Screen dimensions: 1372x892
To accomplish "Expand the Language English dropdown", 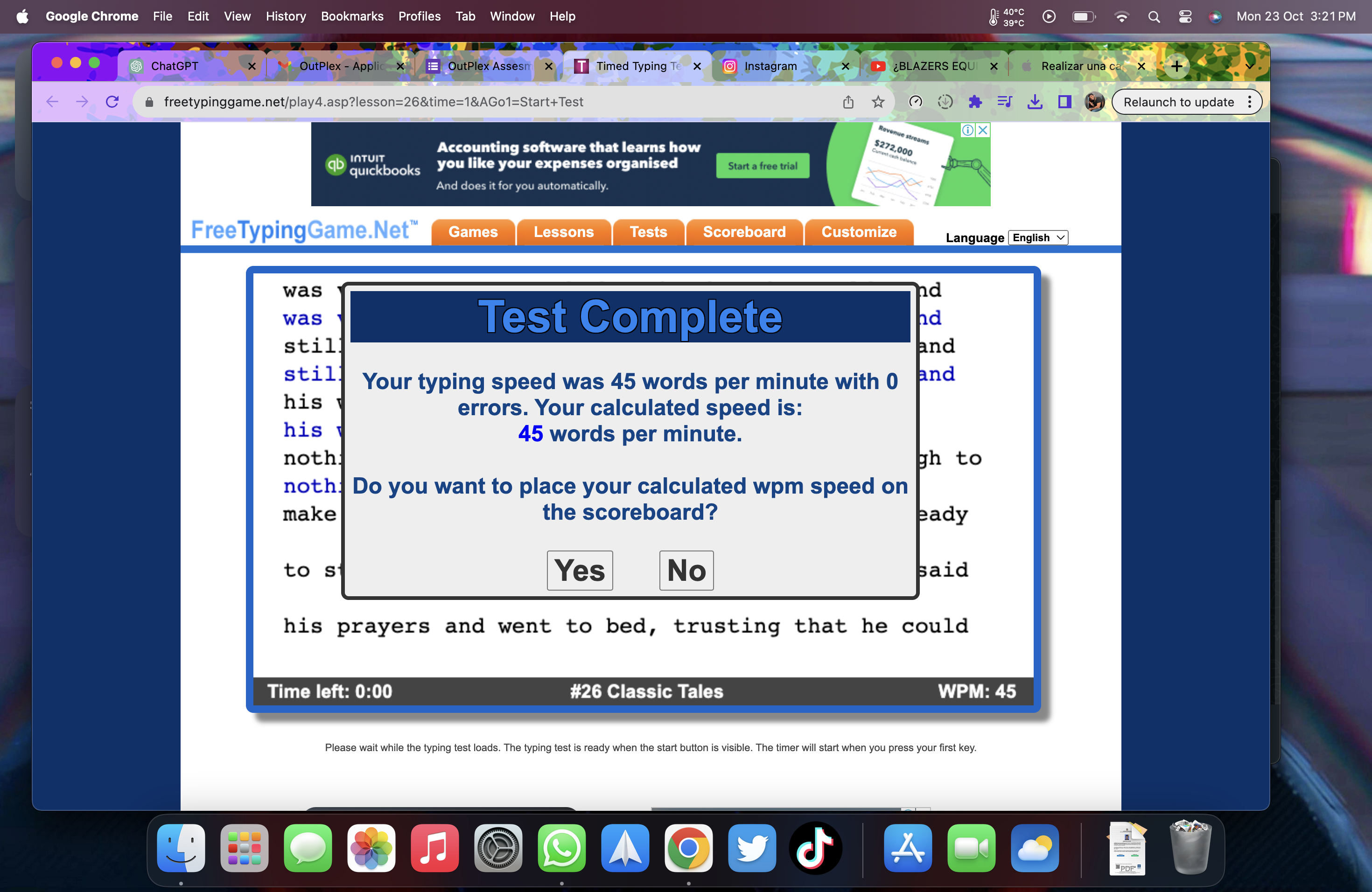I will pyautogui.click(x=1038, y=237).
